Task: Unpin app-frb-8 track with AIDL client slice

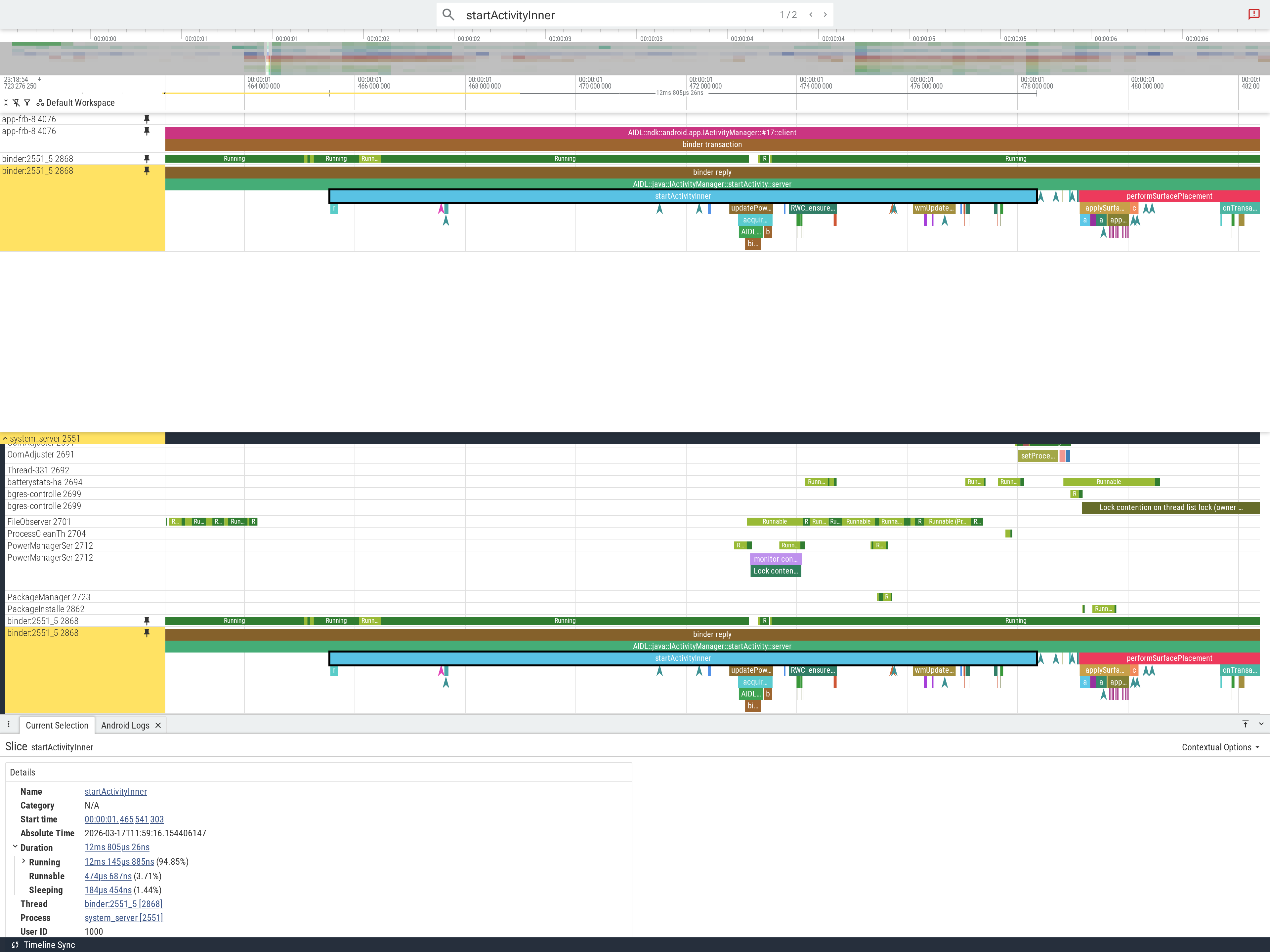Action: coord(147,131)
